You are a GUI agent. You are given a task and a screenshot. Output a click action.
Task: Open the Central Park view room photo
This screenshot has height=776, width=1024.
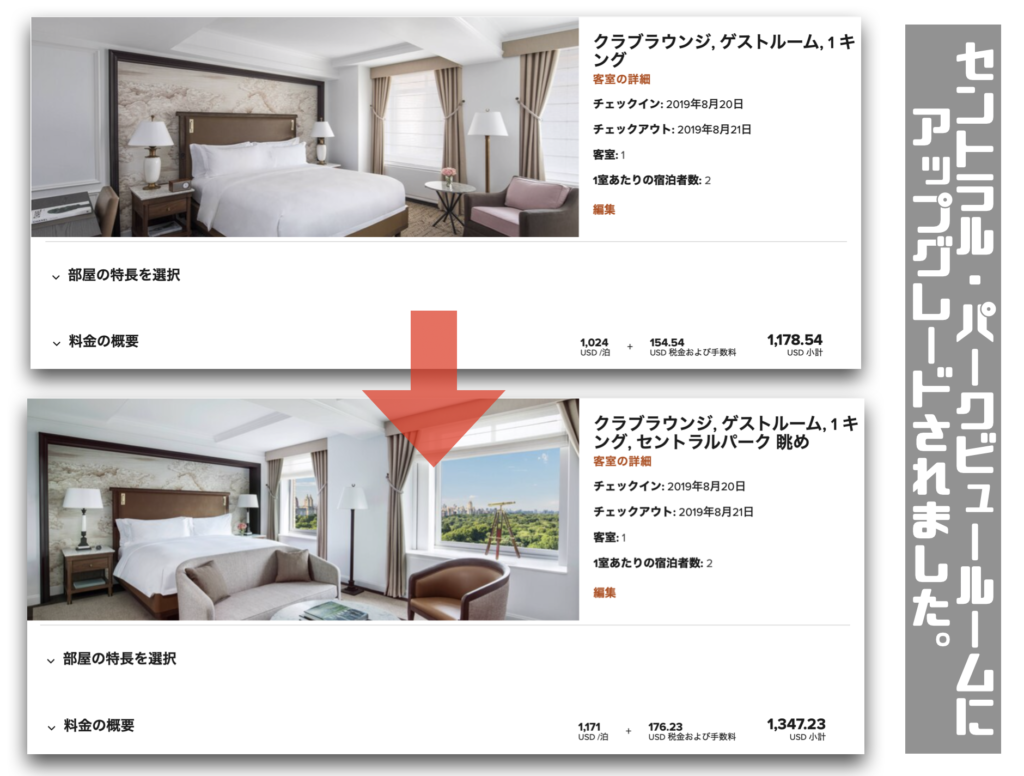303,509
